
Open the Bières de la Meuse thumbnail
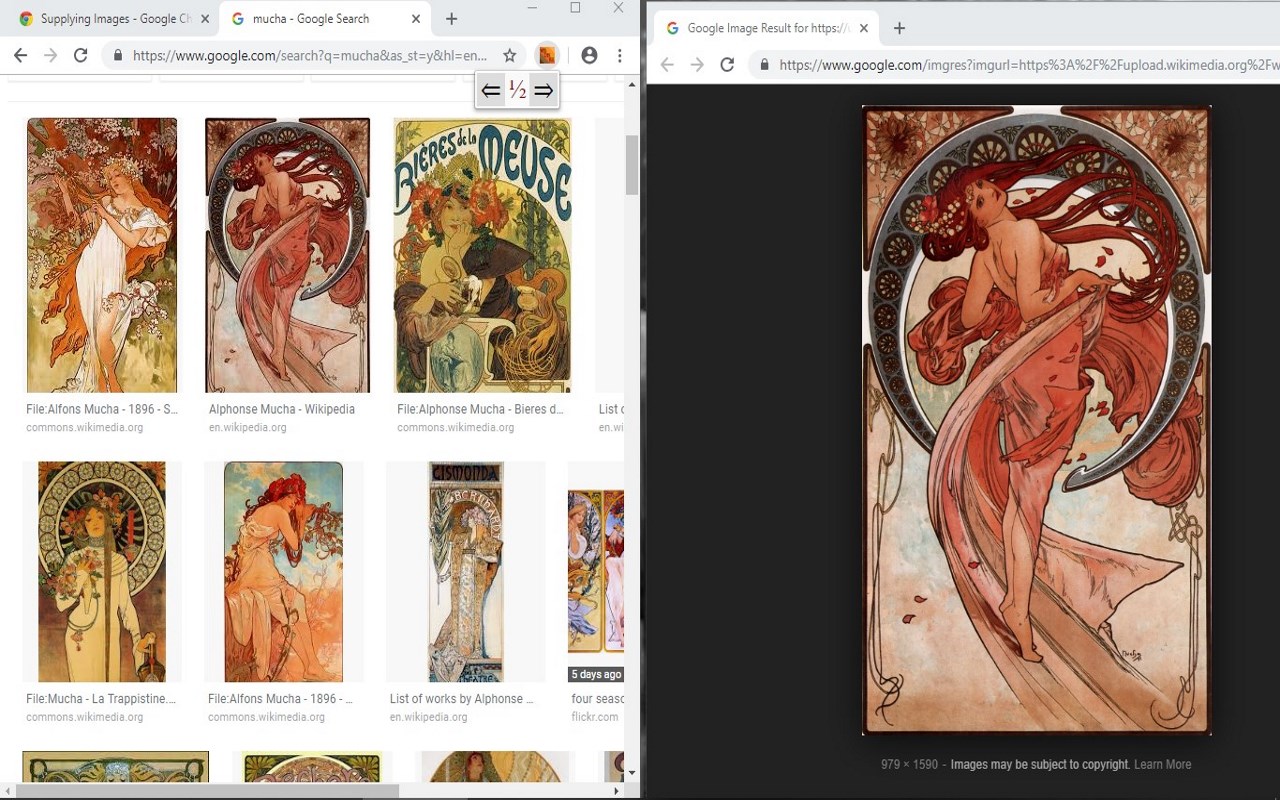483,255
